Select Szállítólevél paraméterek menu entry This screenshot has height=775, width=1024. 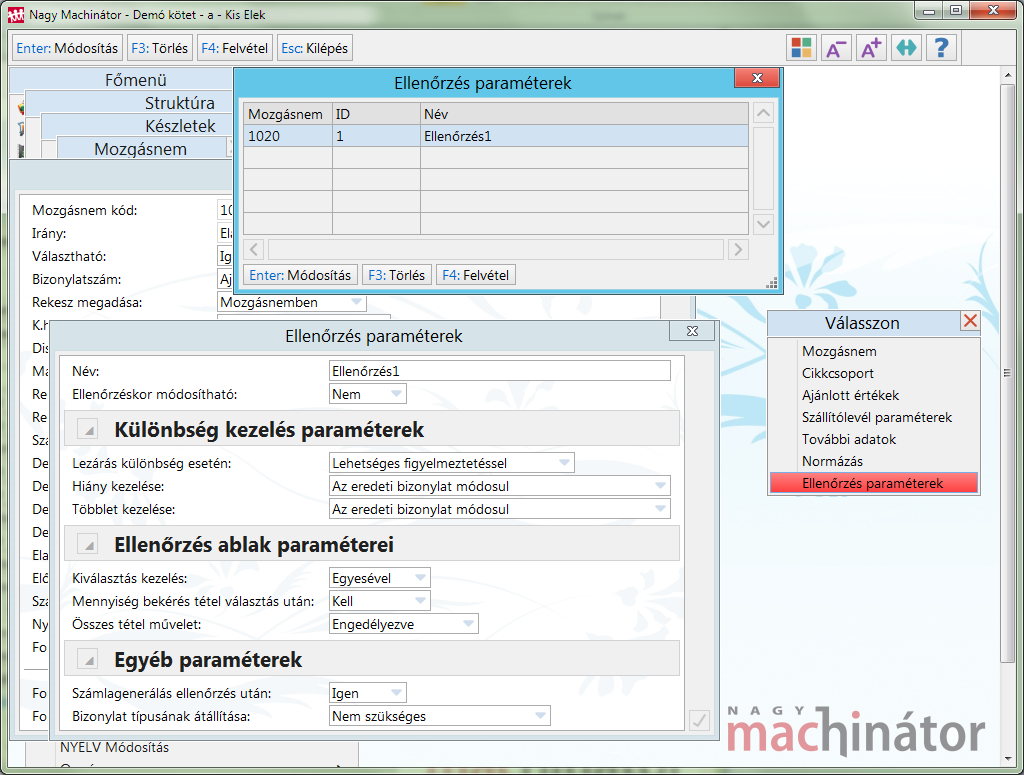coord(874,417)
